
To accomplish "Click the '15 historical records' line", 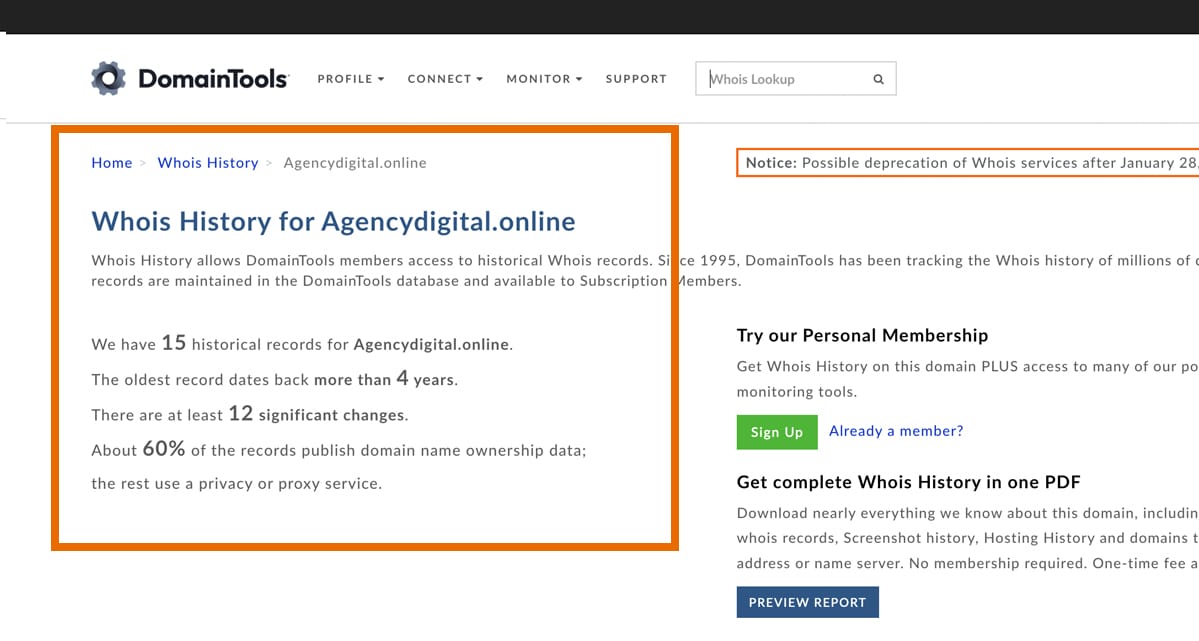I will coord(302,343).
